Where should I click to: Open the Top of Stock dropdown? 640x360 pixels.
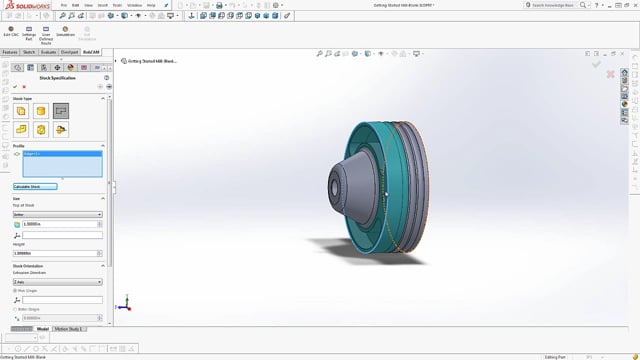click(x=58, y=214)
